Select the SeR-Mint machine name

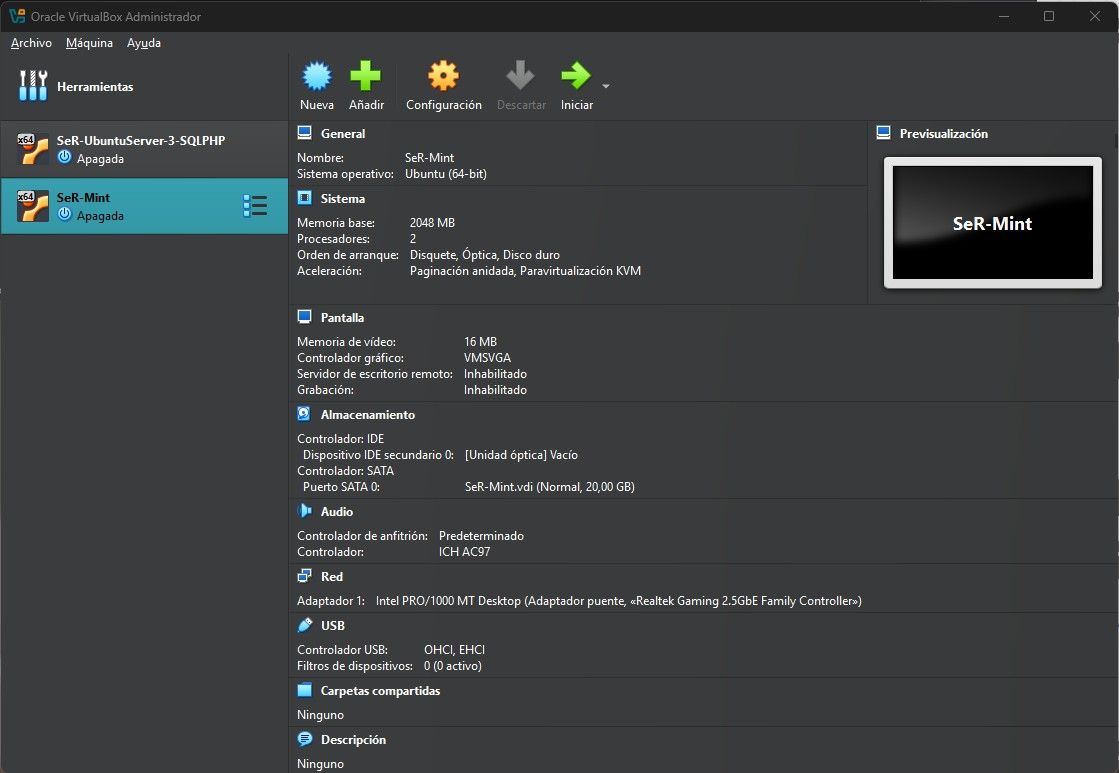tap(83, 198)
